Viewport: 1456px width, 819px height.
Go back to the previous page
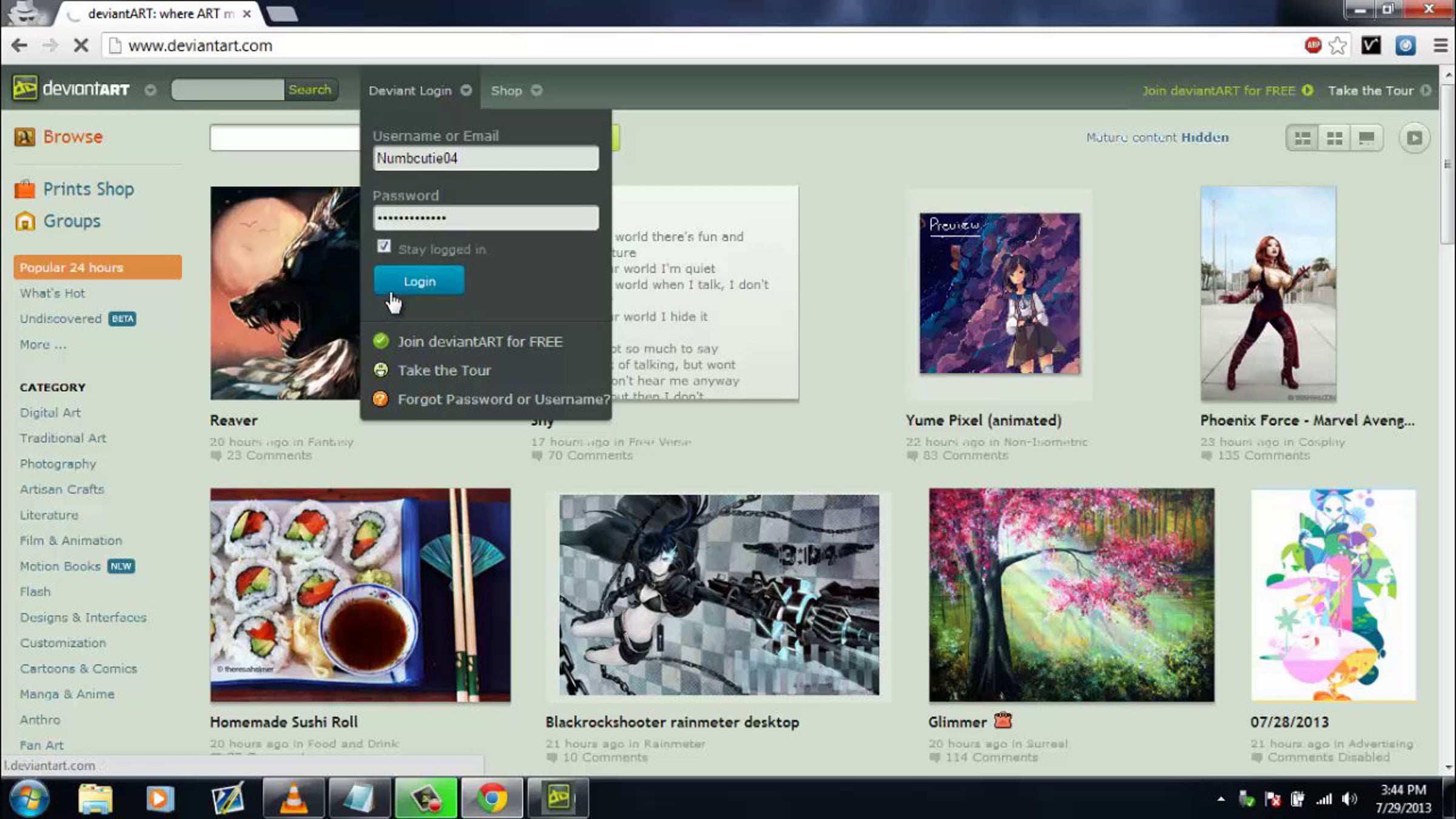19,45
